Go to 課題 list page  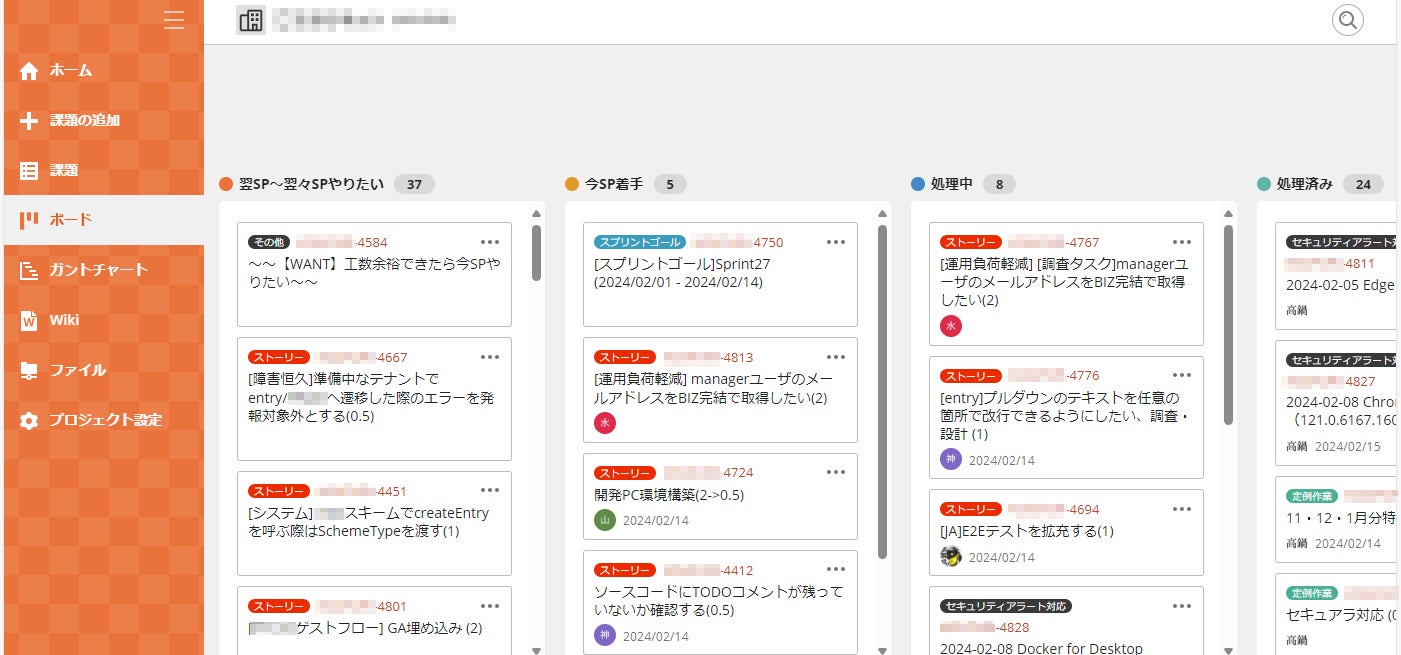(x=102, y=170)
